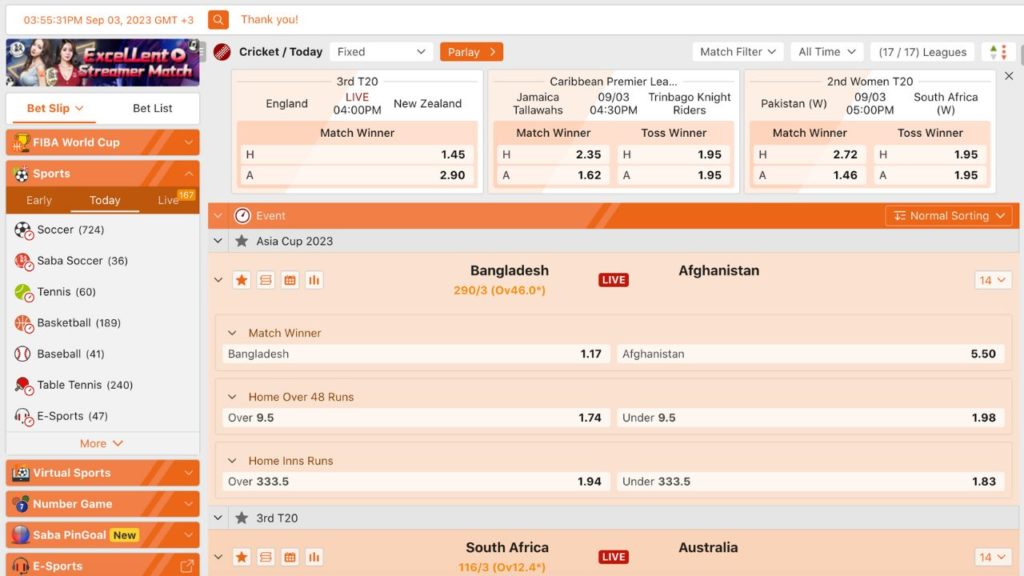Open scorecard list icon for Bangladesh match

(266, 280)
